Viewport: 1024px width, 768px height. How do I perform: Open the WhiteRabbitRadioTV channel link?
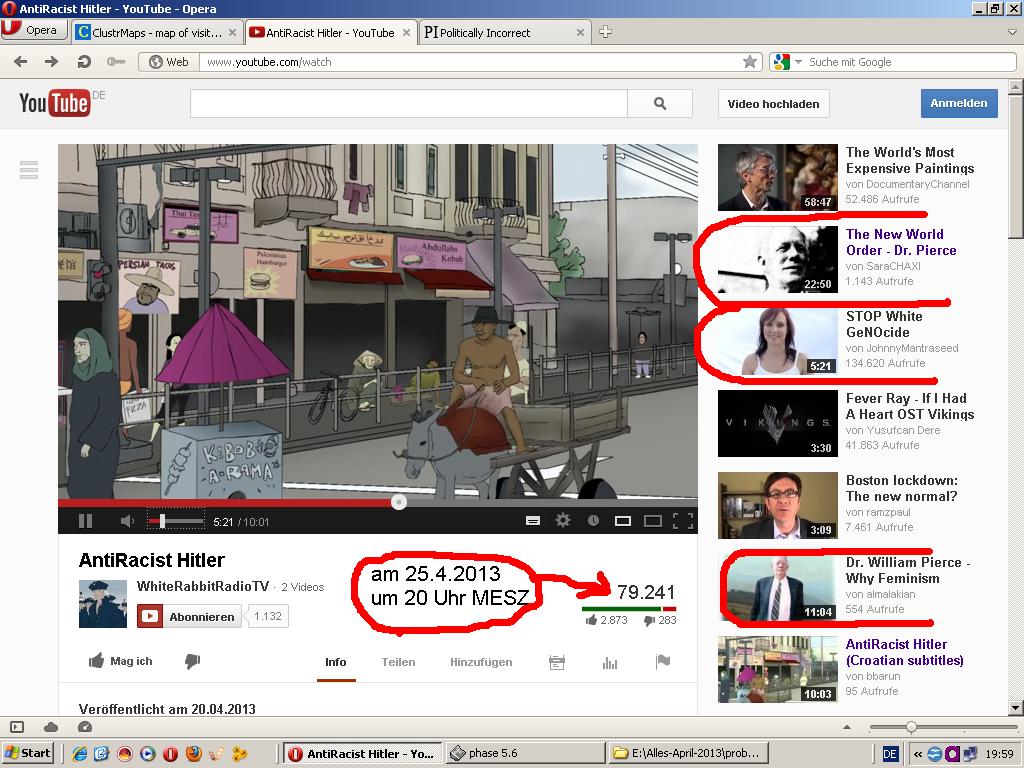[x=202, y=586]
